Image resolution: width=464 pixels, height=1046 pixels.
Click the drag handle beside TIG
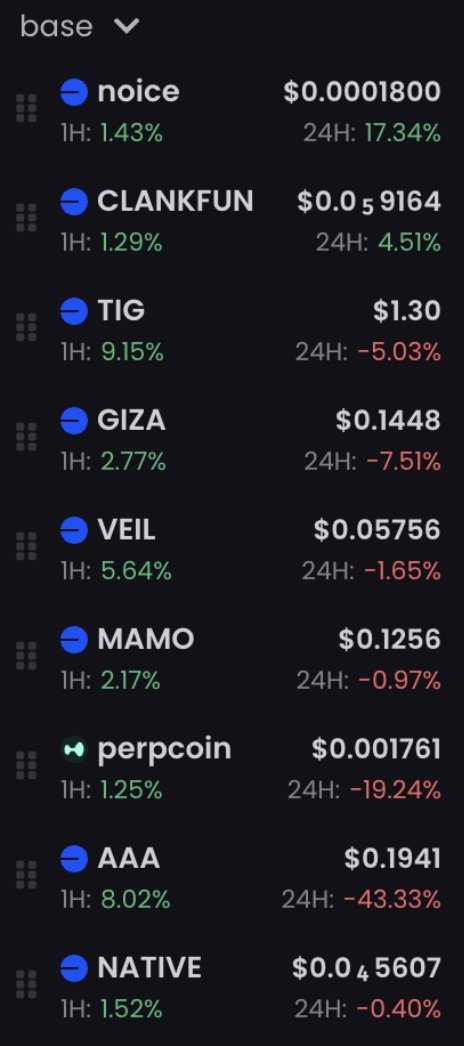pyautogui.click(x=26, y=328)
